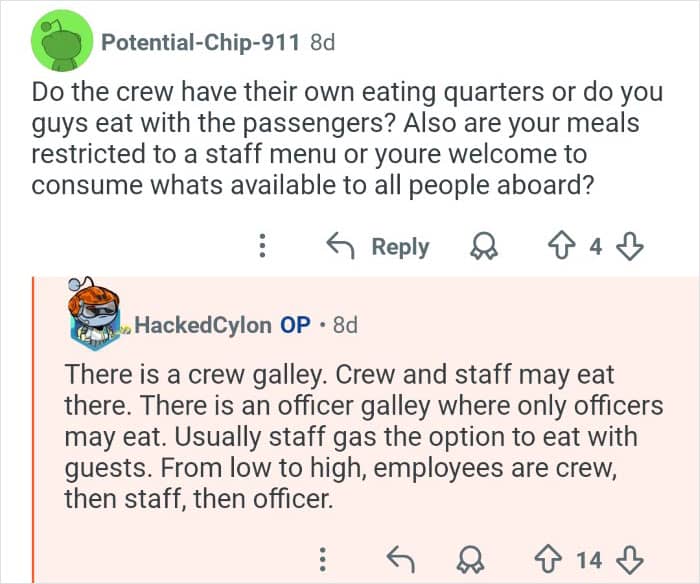Click the vote count 4 on top comment

point(597,247)
